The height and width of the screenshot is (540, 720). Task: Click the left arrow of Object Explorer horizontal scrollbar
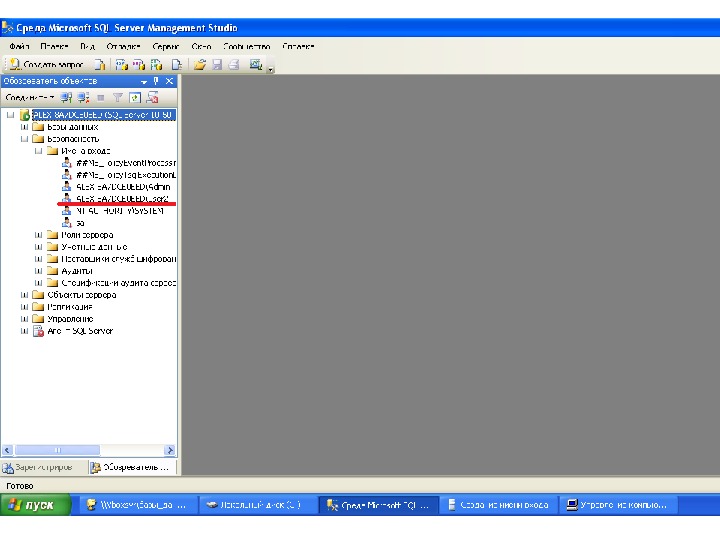tap(7, 450)
